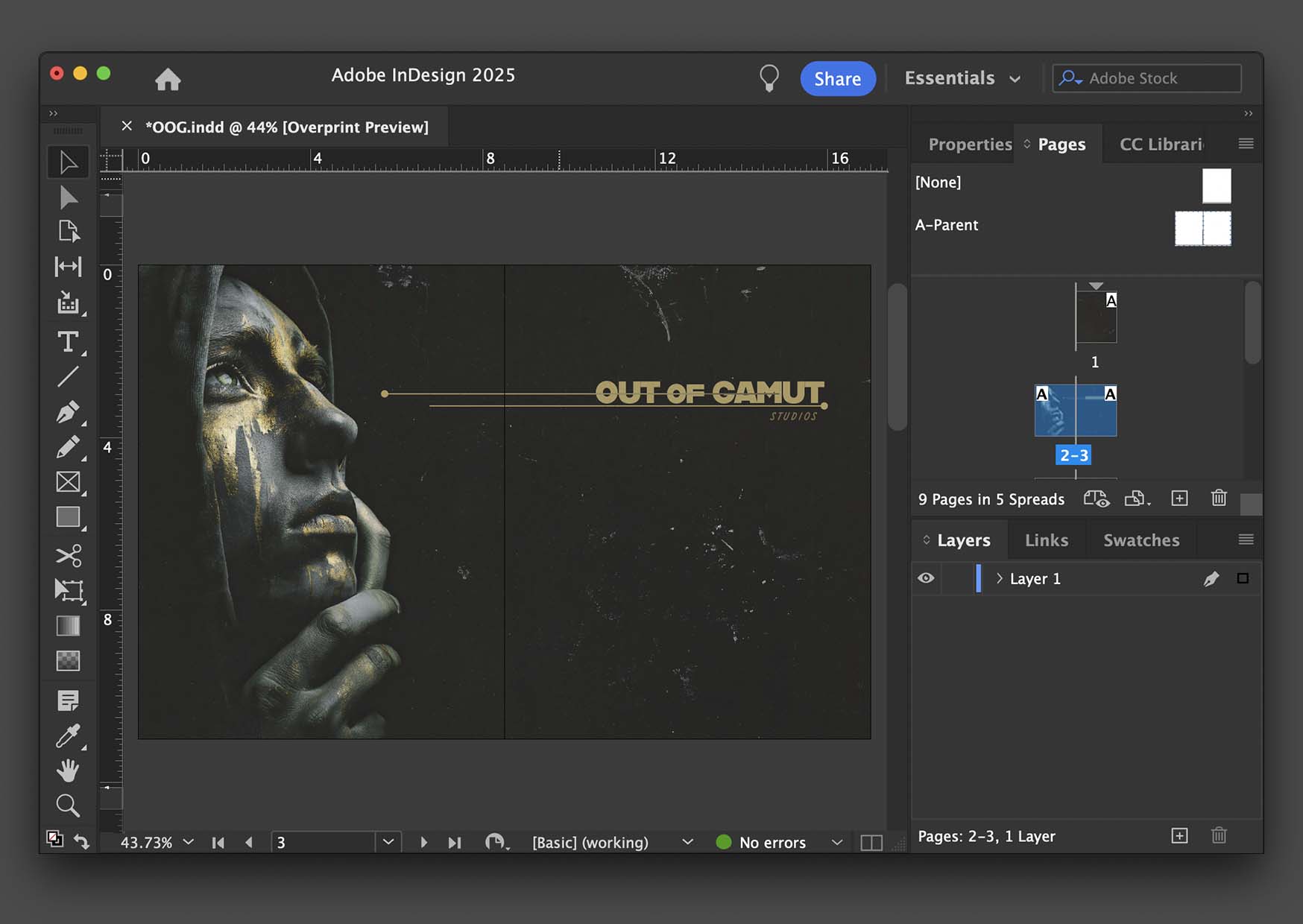The height and width of the screenshot is (924, 1303).
Task: Click the Gradient Swatch tool
Action: tap(68, 626)
